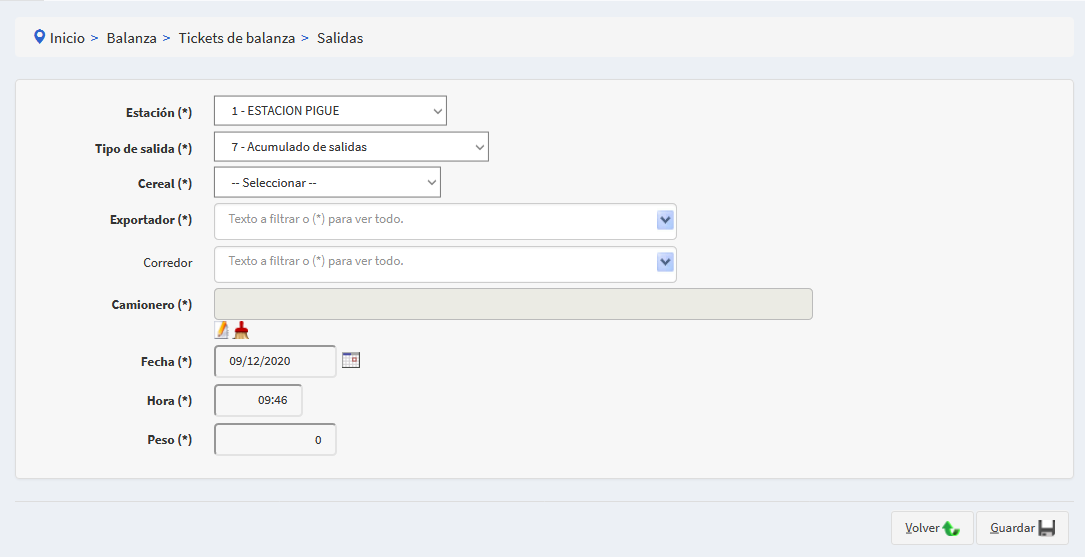The width and height of the screenshot is (1085, 557).
Task: Select the Camionero field
Action: 513,304
